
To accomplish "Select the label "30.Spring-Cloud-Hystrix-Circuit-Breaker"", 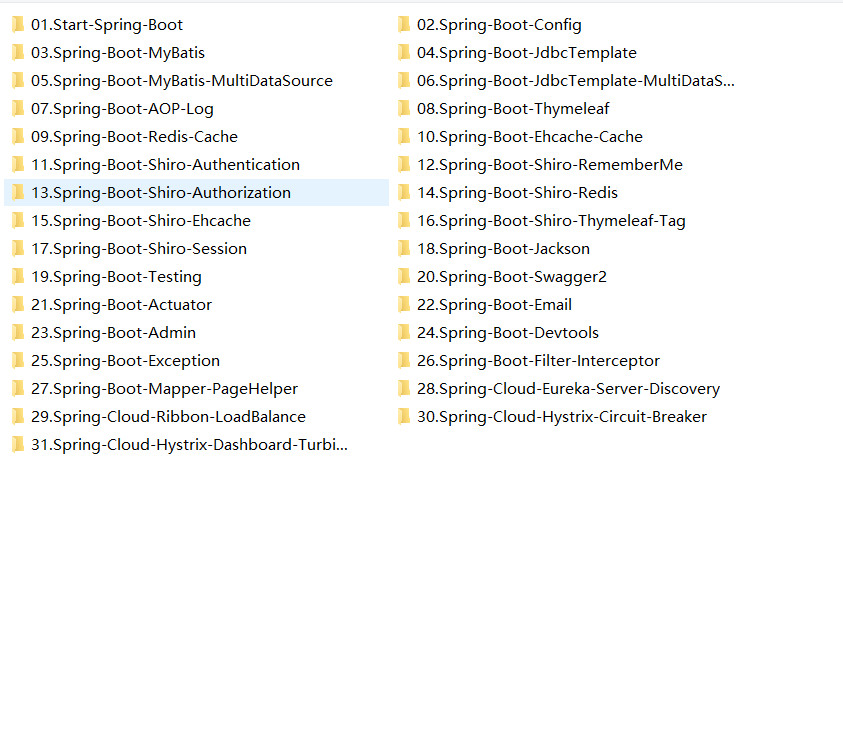I will [x=562, y=417].
